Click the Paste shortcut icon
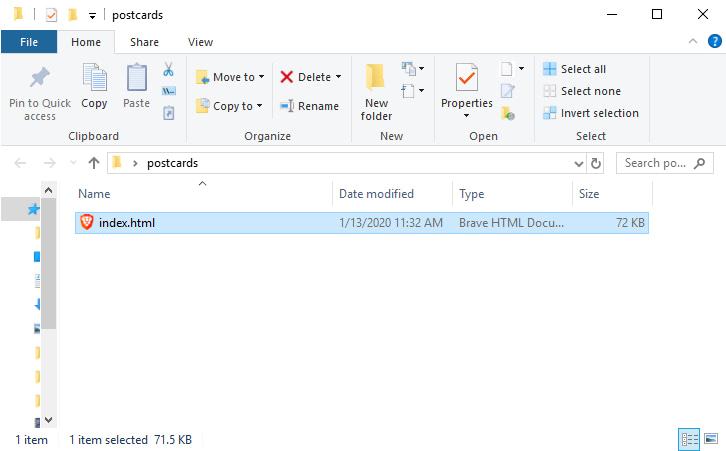This screenshot has width=726, height=451. [x=169, y=113]
